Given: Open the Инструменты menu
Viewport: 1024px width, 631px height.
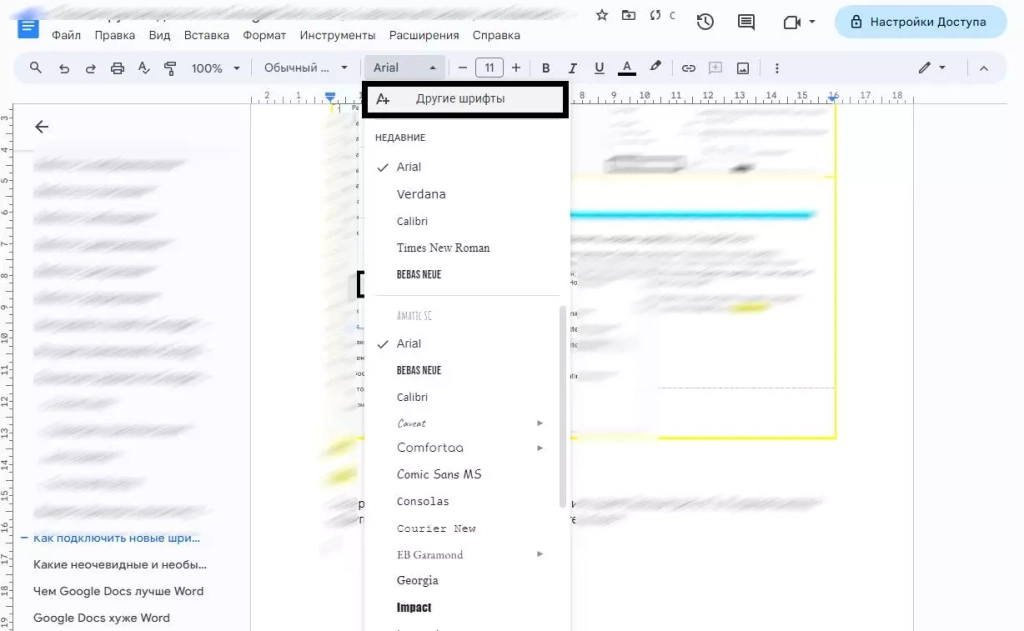Looking at the screenshot, I should (337, 34).
